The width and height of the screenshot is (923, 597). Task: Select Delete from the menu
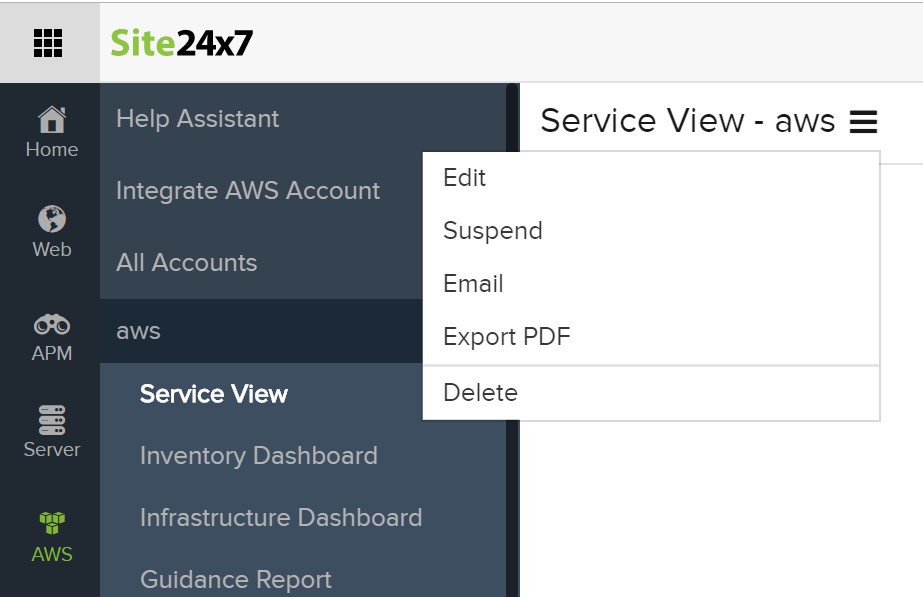pyautogui.click(x=480, y=393)
